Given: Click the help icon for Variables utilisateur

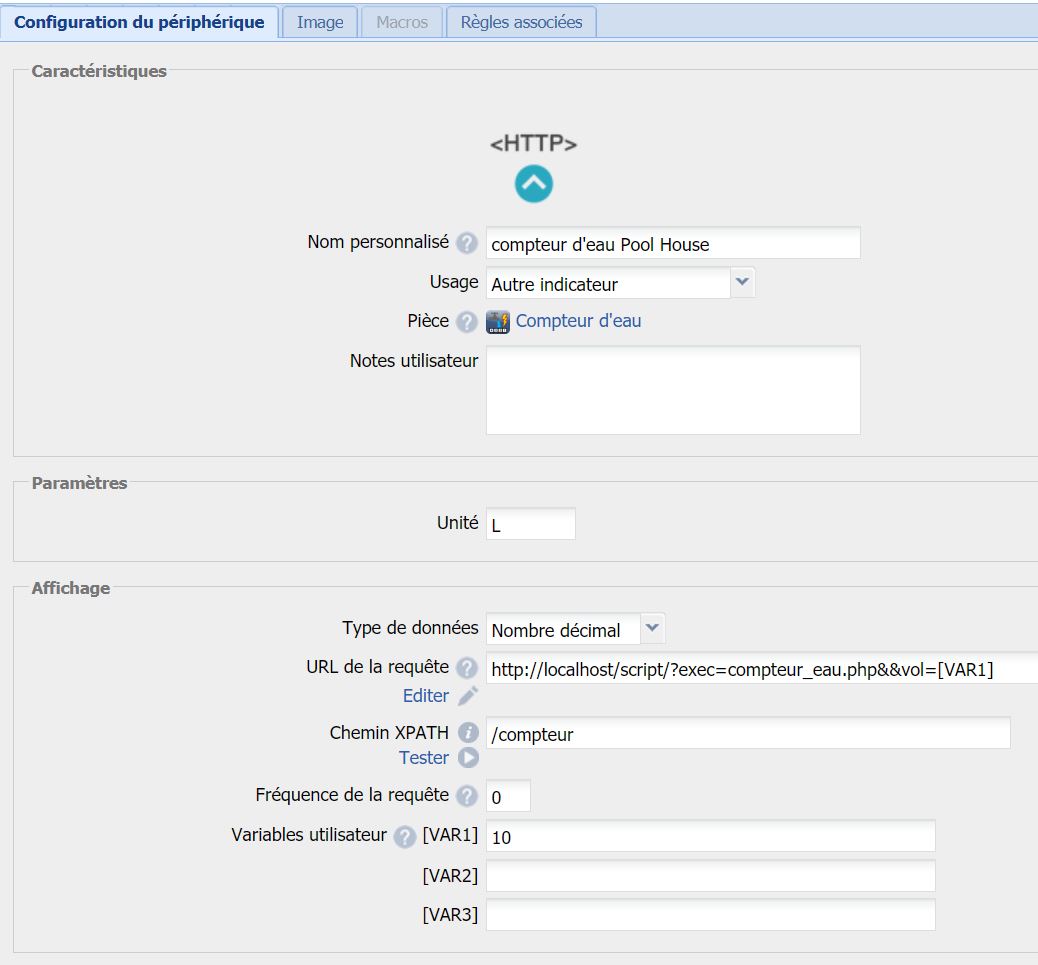Looking at the screenshot, I should coord(404,836).
